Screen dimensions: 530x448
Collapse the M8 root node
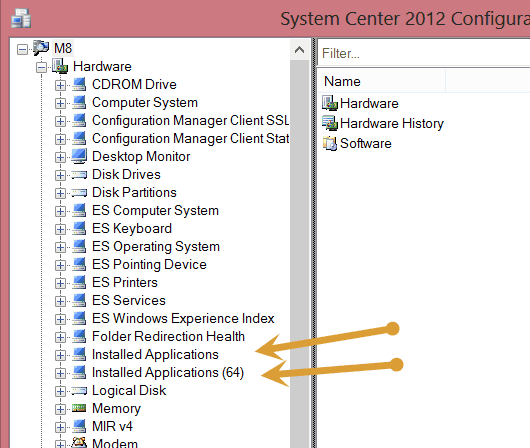[x=22, y=49]
